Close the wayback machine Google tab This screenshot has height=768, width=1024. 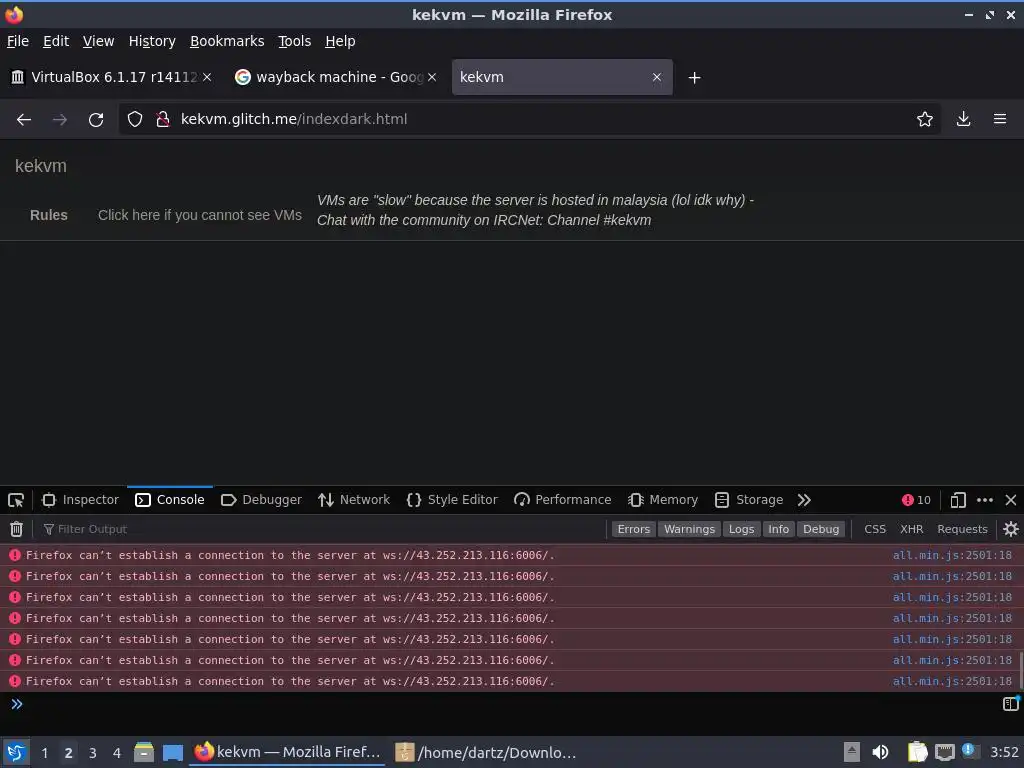(x=432, y=77)
